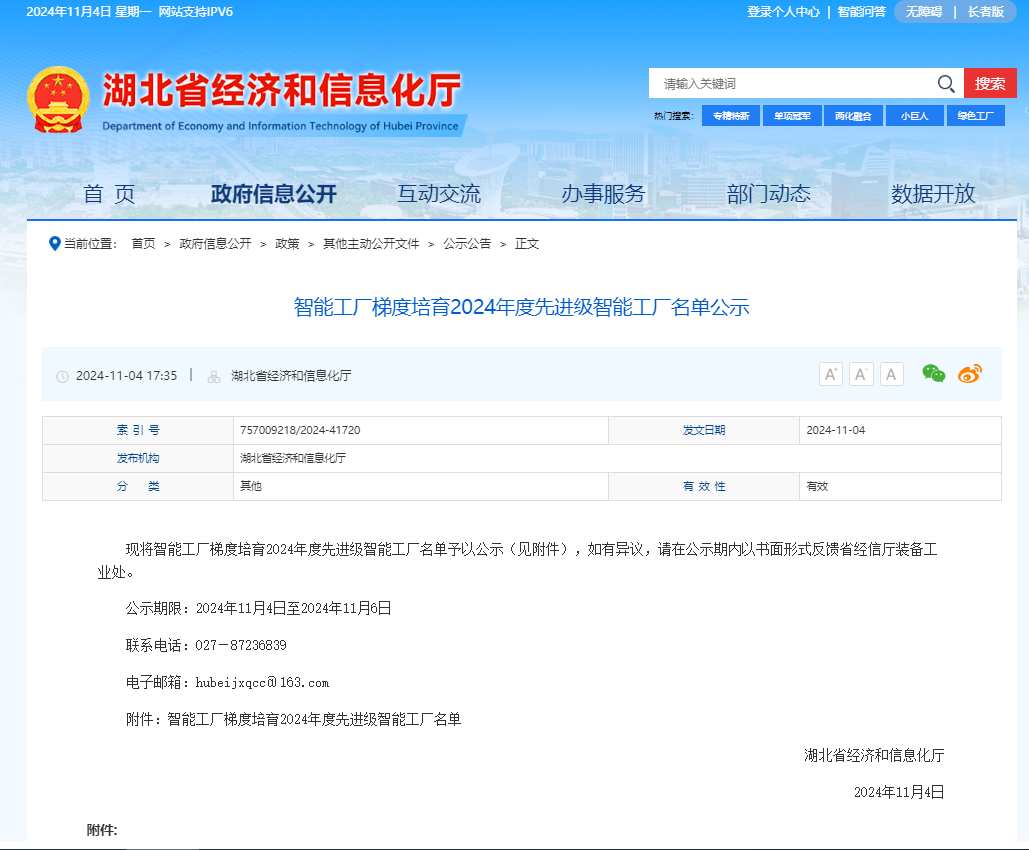This screenshot has width=1029, height=850.
Task: Click the magnifying glass search icon
Action: pos(945,84)
